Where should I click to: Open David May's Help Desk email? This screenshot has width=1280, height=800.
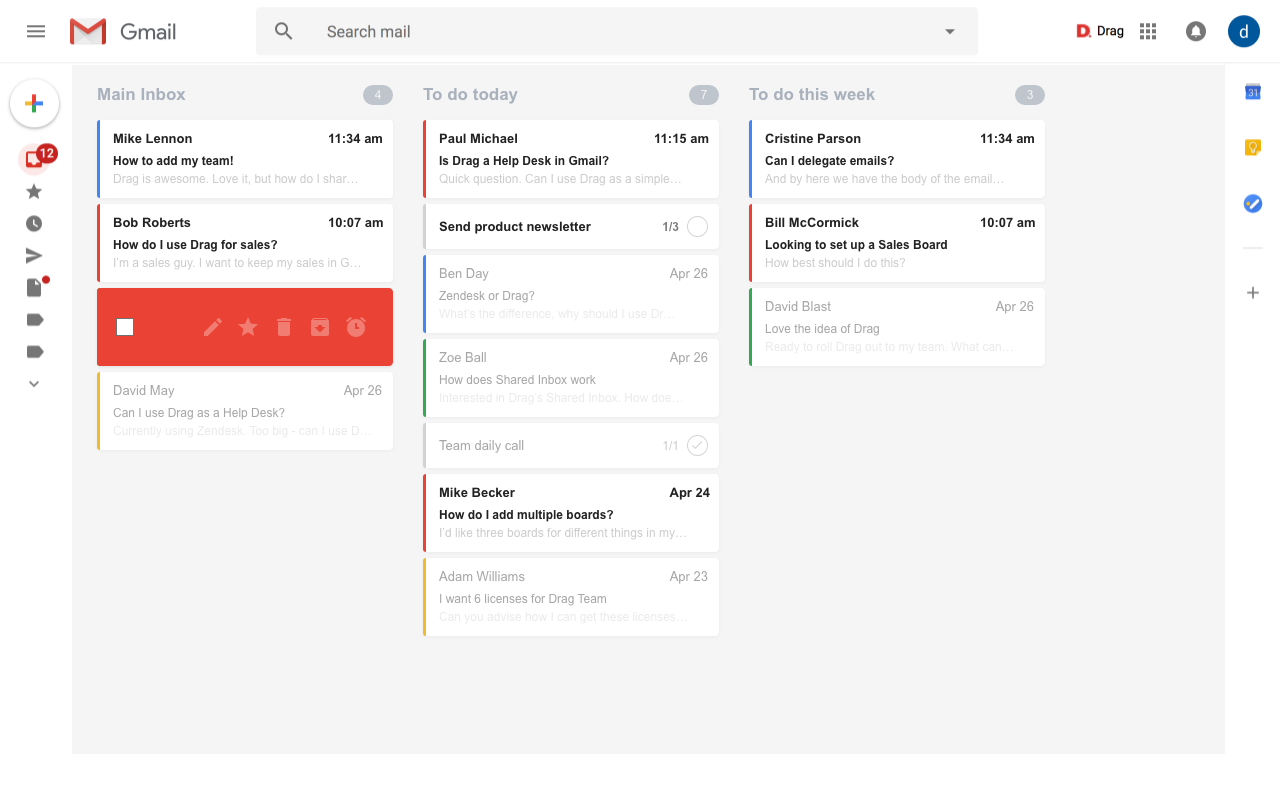(x=245, y=411)
